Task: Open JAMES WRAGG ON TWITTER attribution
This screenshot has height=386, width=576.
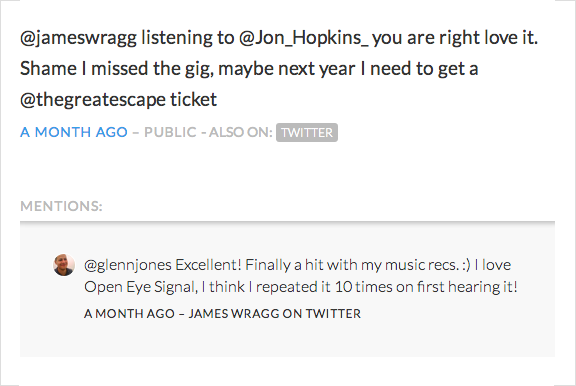Action: pyautogui.click(x=275, y=314)
